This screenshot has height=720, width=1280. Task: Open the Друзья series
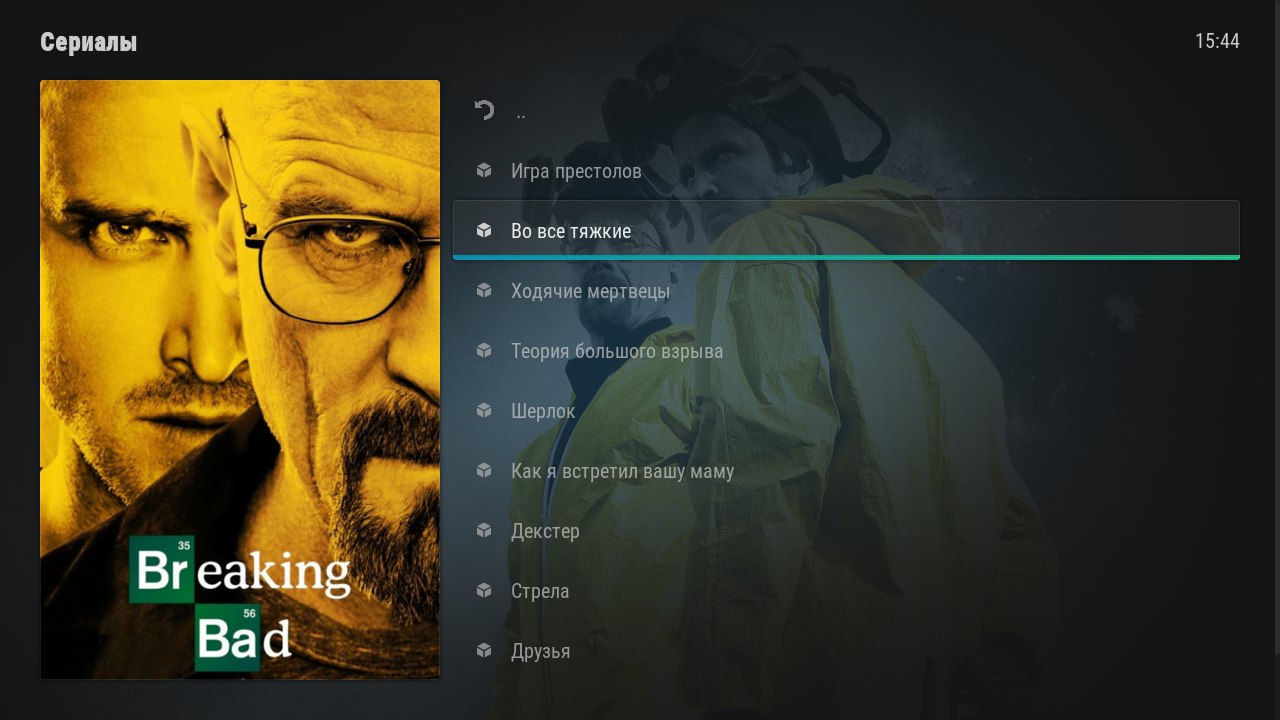point(846,651)
